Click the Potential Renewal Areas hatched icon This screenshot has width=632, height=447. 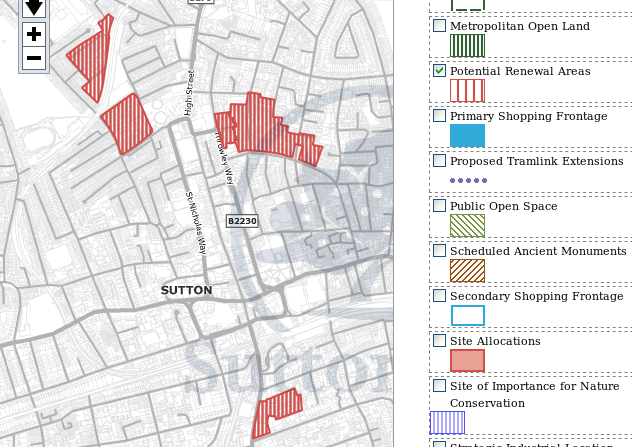pyautogui.click(x=467, y=91)
